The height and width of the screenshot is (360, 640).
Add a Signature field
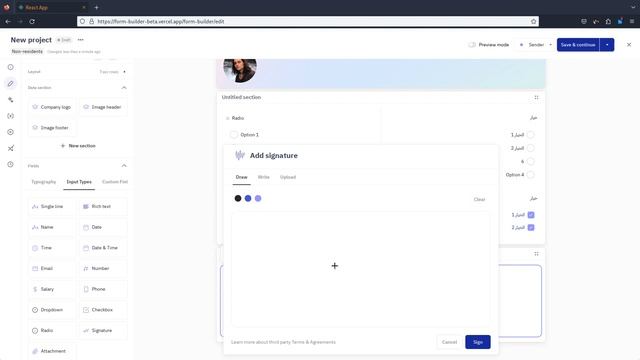tap(102, 330)
